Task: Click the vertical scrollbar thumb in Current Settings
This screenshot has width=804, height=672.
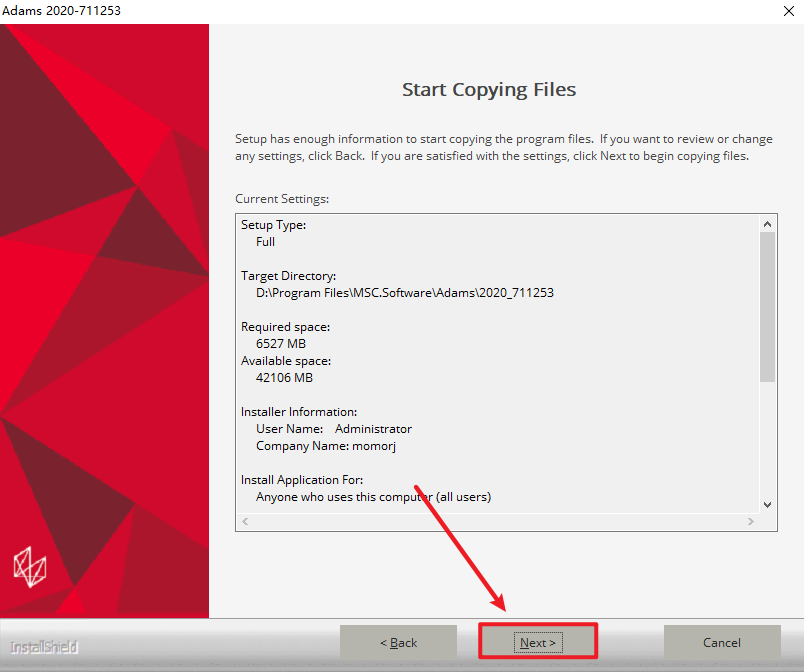Action: 767,307
